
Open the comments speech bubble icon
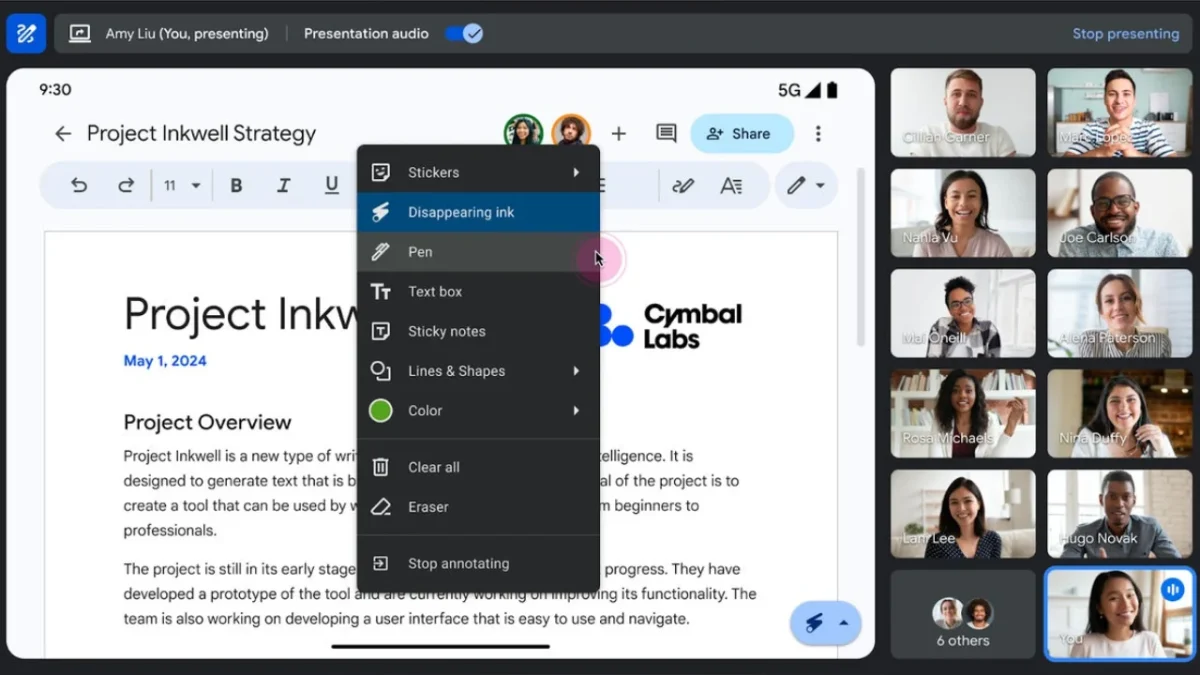click(x=666, y=133)
